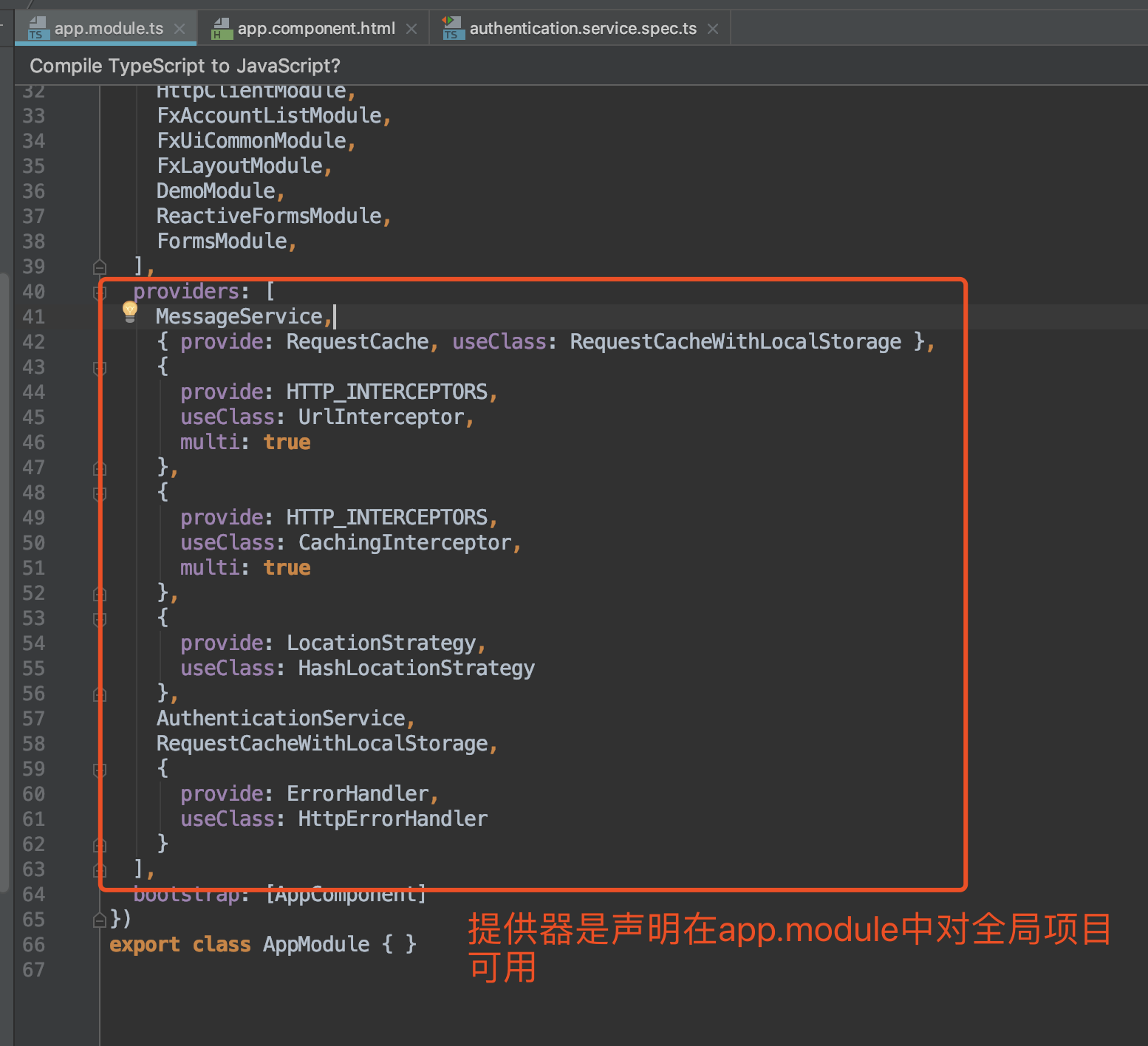
Task: Close the app.module.ts tab
Action: coord(180,29)
